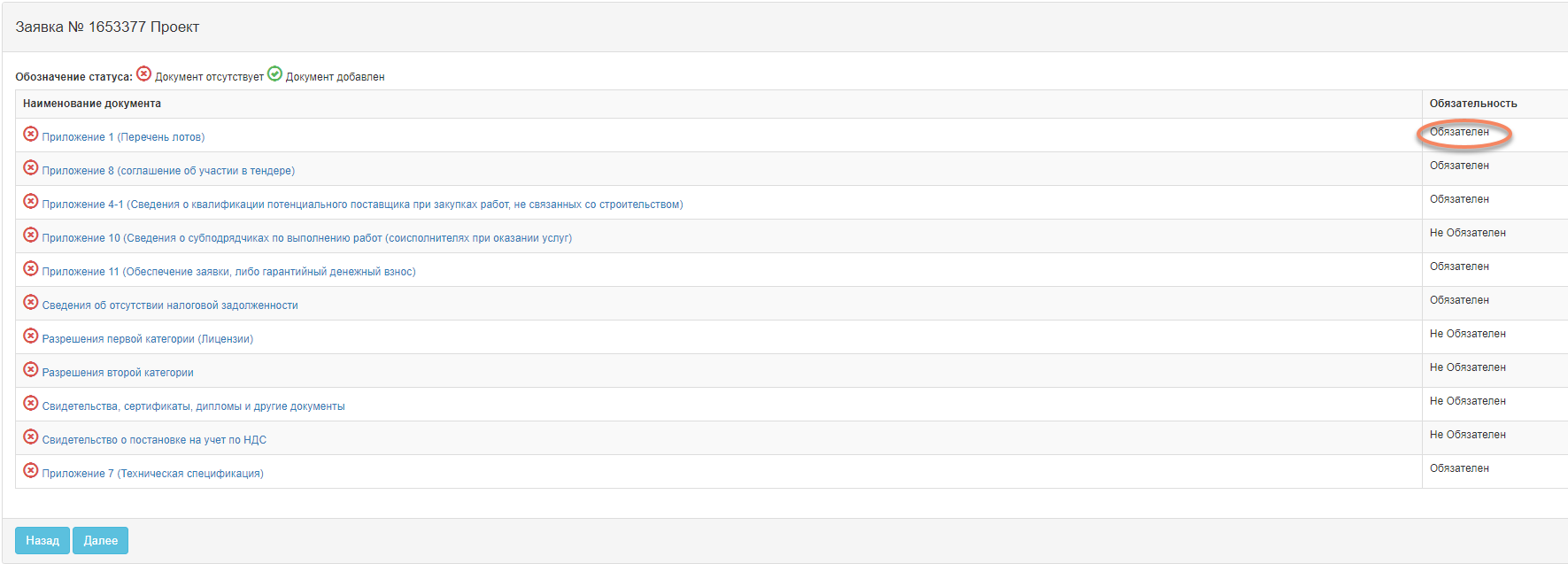Viewport: 1568px width, 564px height.
Task: Click 'Не Обязателен' in Разрешения второй категории row
Action: (1468, 367)
